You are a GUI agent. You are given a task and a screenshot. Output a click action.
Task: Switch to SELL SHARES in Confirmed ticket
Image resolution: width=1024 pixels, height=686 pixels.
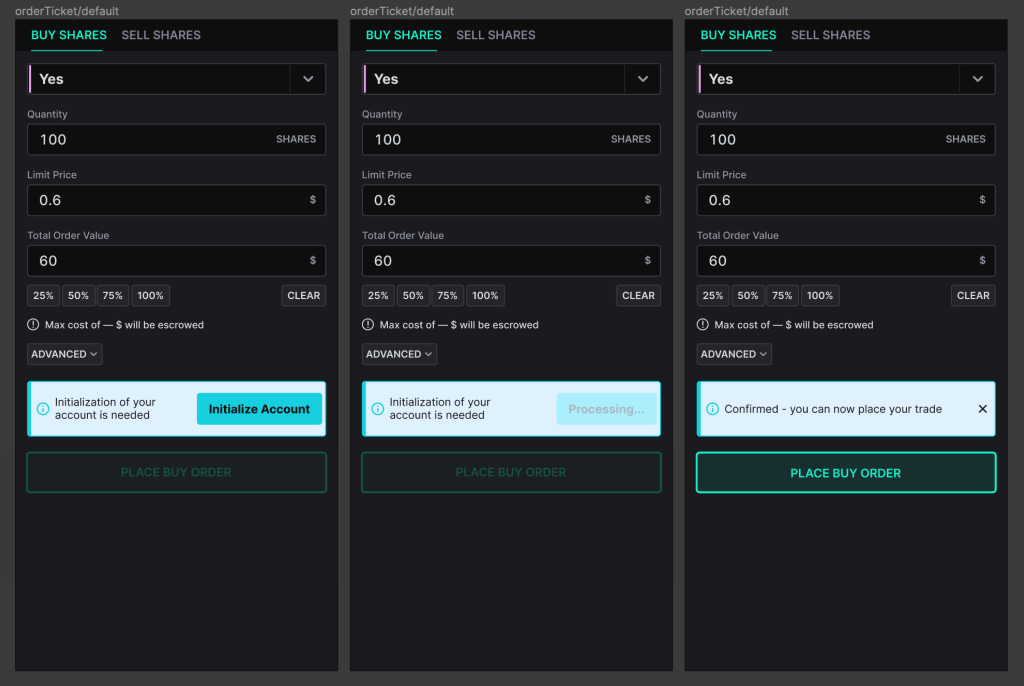(x=831, y=35)
